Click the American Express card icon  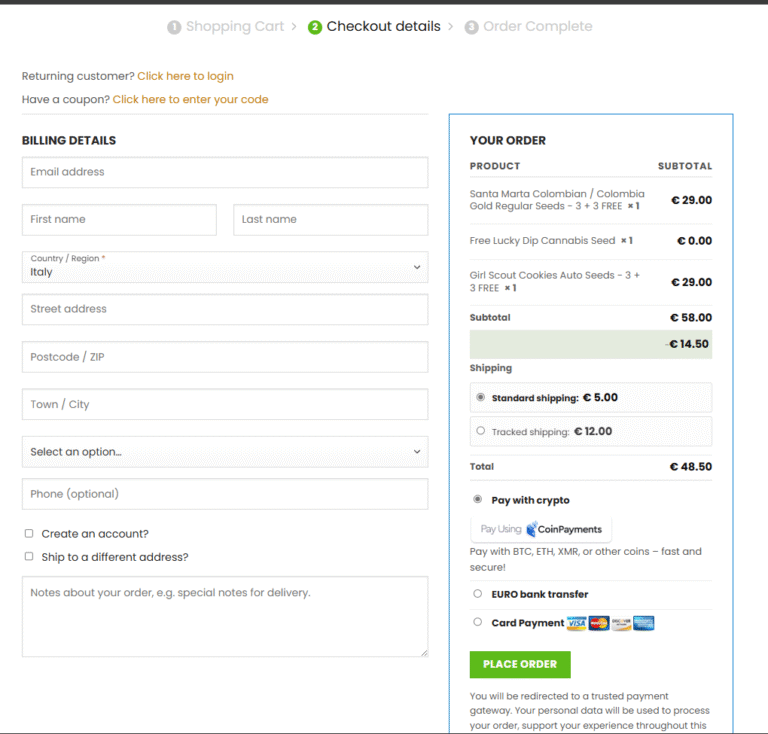click(x=644, y=623)
